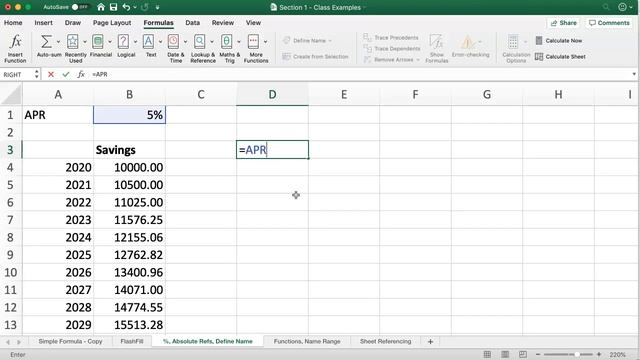This screenshot has height=360, width=640.
Task: Expand the Financial dropdown arrow
Action: (110, 42)
